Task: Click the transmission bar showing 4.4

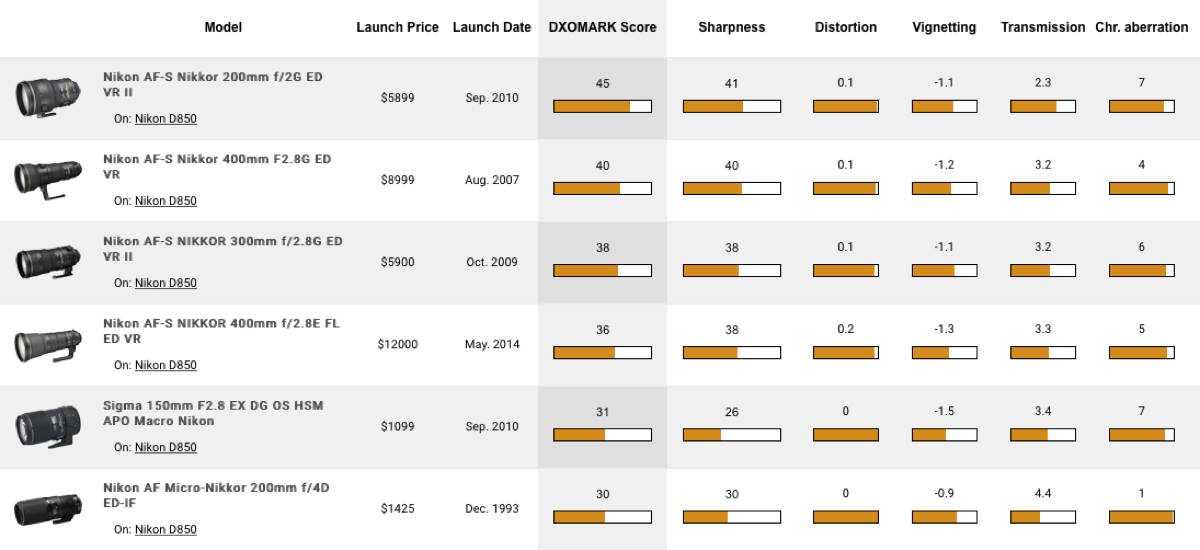Action: (1043, 517)
